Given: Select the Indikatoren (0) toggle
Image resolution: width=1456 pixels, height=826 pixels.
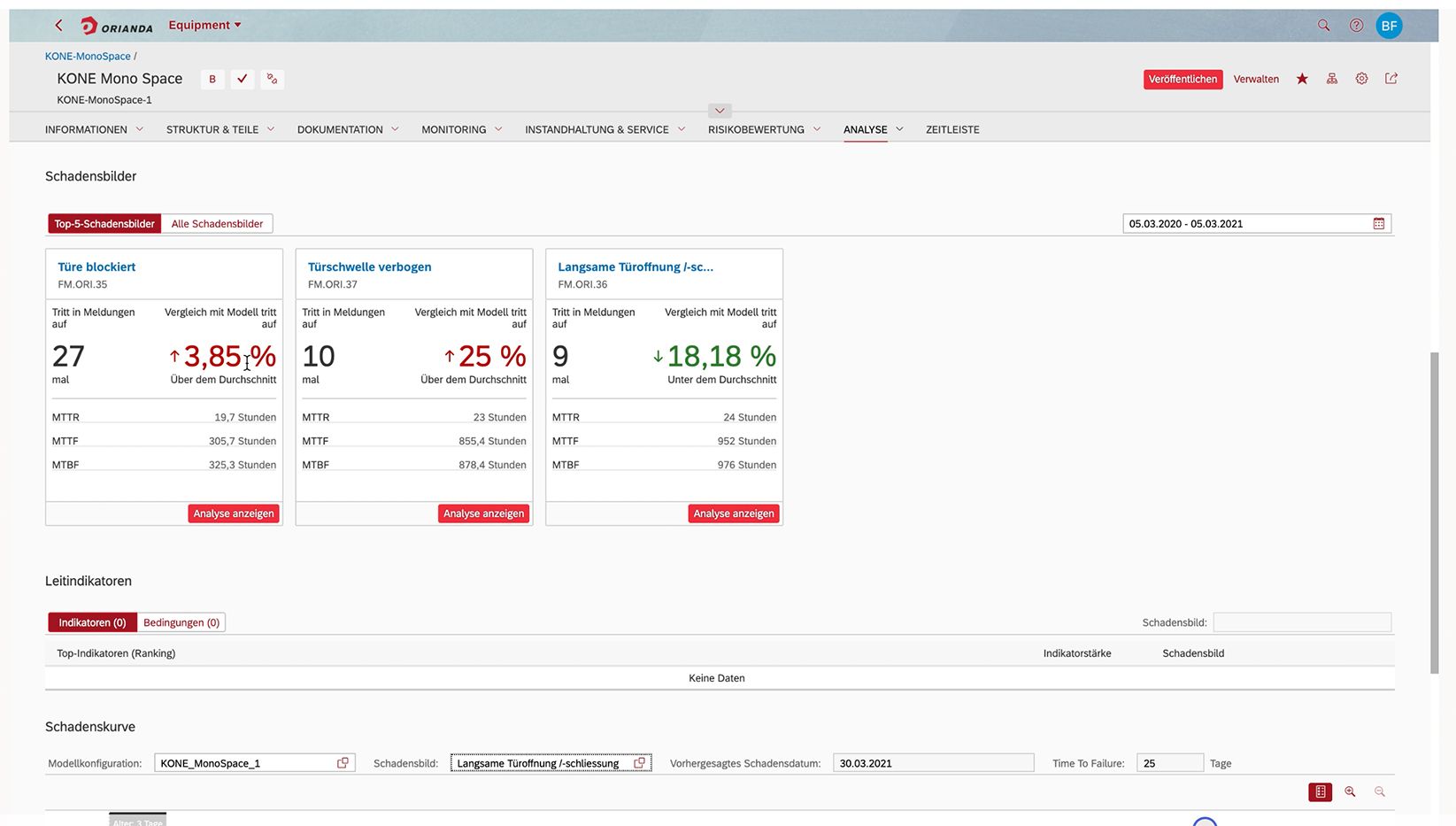Looking at the screenshot, I should click(x=92, y=622).
